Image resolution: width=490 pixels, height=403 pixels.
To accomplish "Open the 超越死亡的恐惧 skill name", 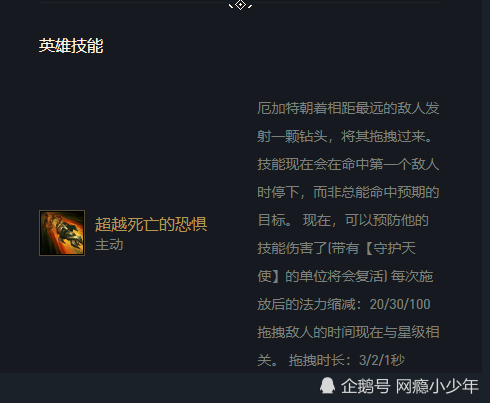I will click(x=151, y=224).
